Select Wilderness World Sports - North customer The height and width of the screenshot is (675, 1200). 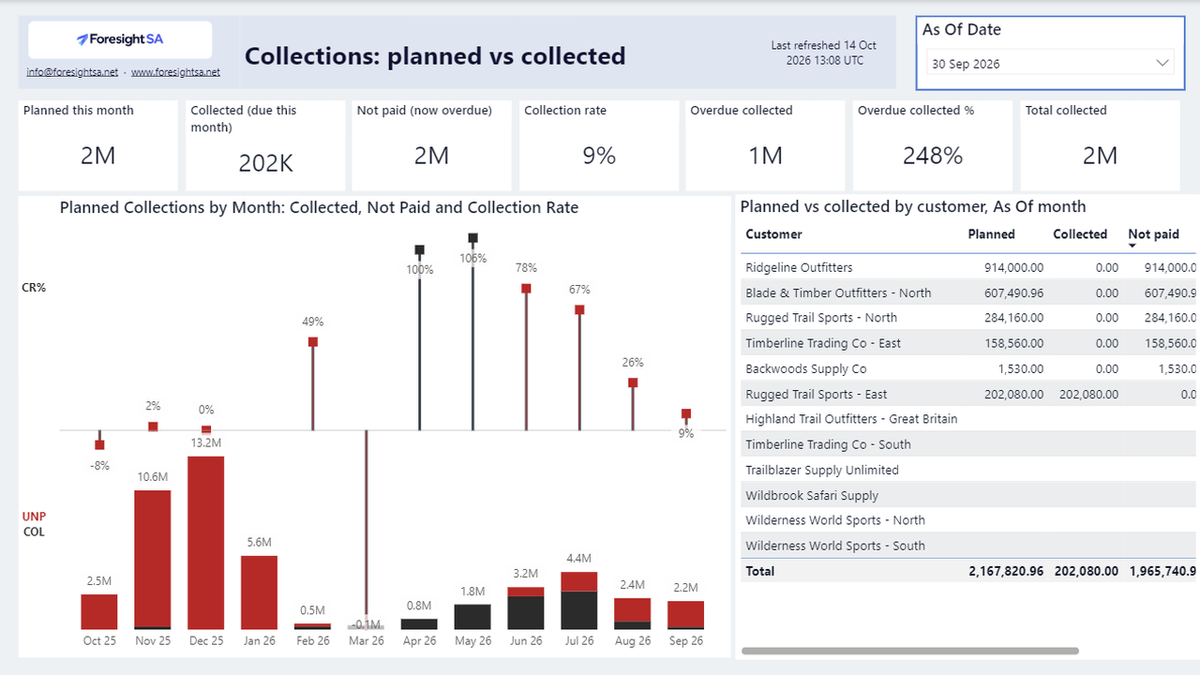(835, 520)
